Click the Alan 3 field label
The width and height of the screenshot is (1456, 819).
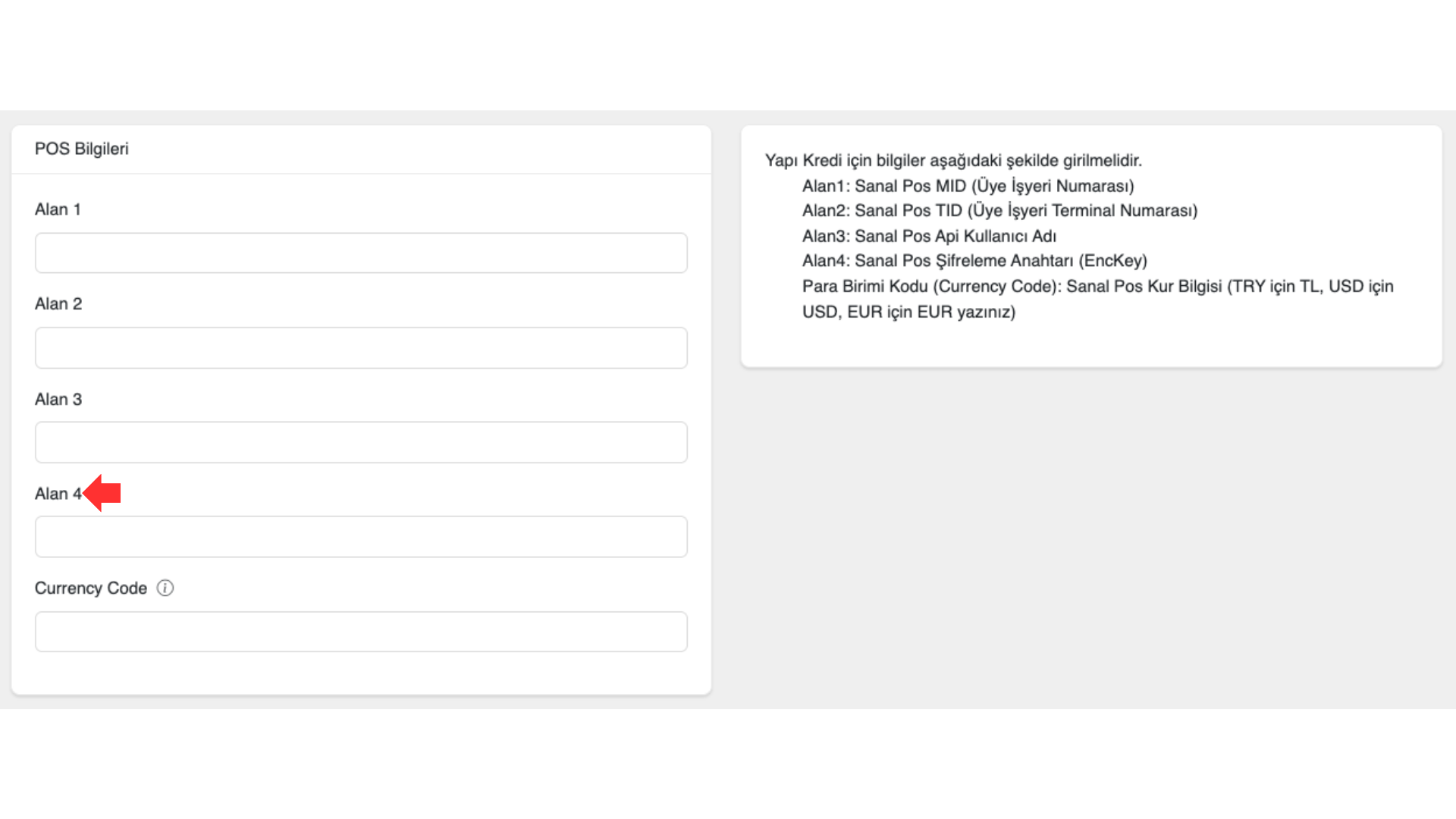(58, 399)
